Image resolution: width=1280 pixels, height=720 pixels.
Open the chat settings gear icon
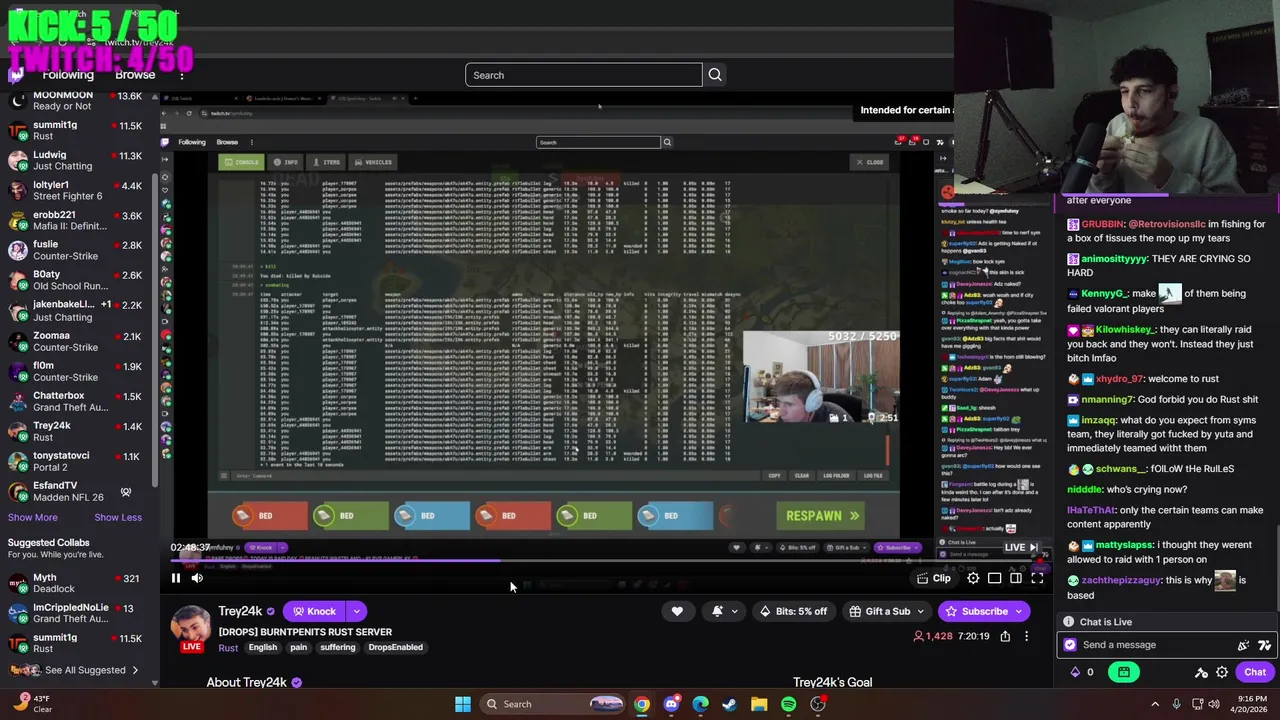tap(1221, 673)
